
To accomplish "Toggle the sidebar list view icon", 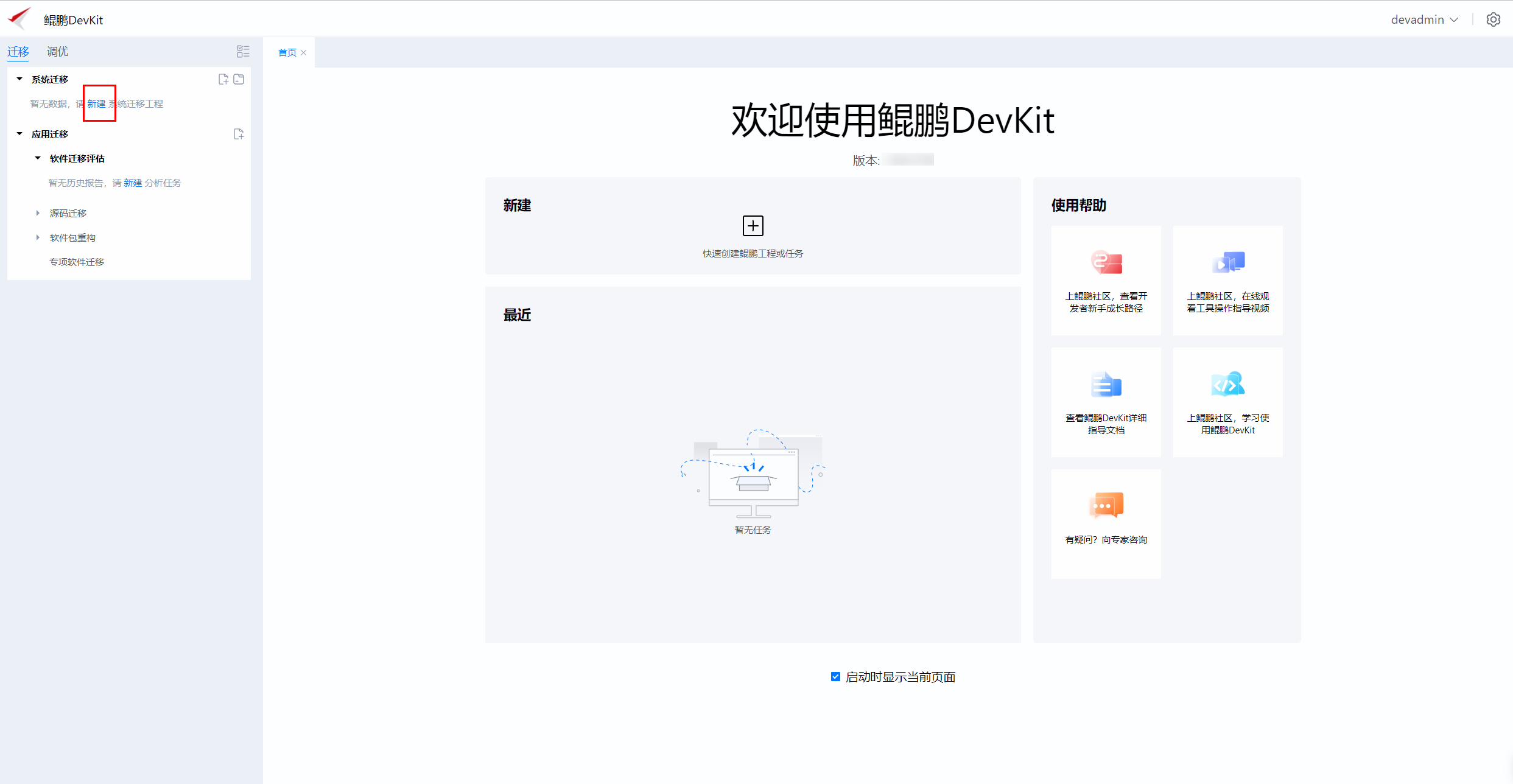I will coord(243,52).
